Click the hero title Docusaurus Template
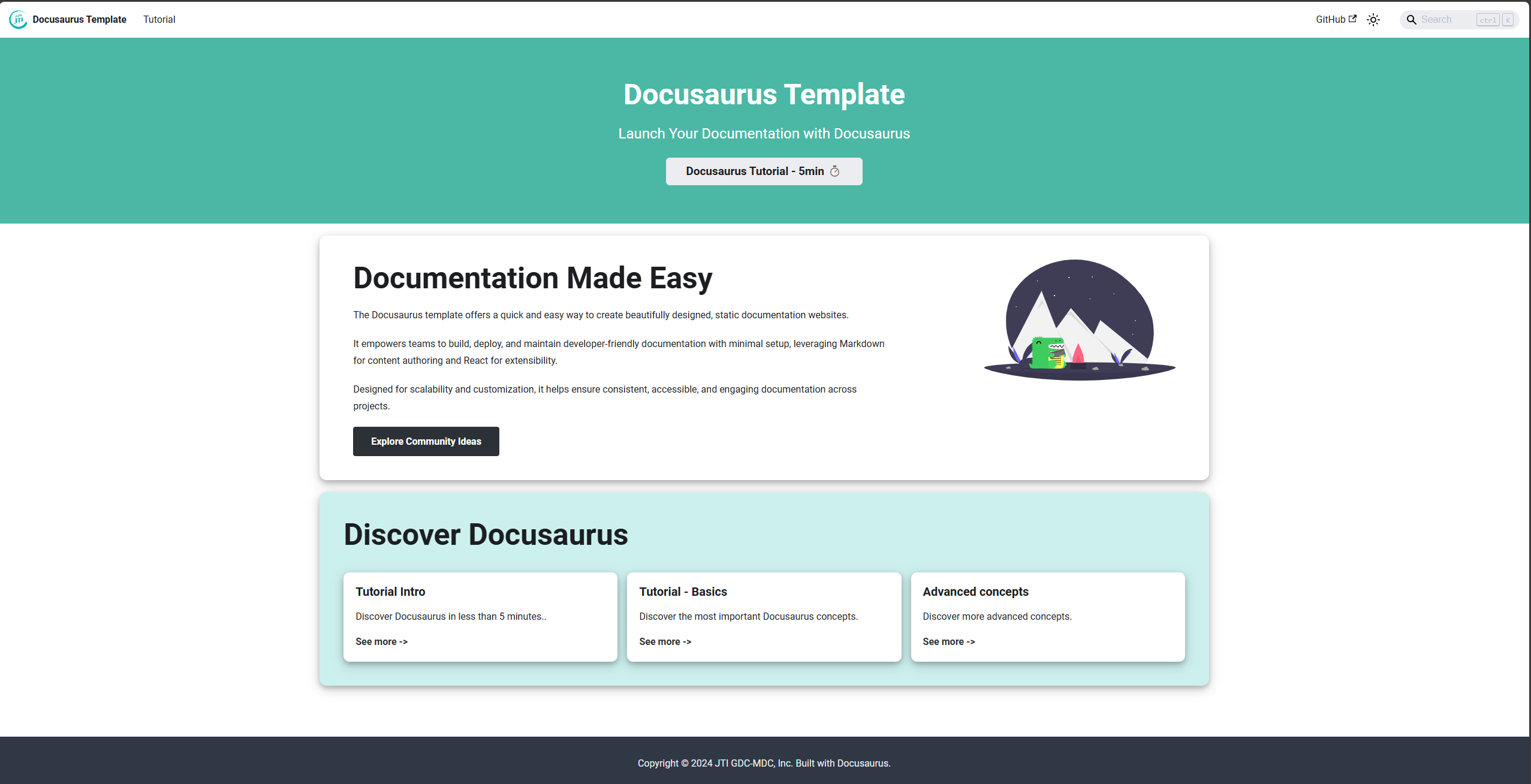This screenshot has width=1531, height=784. point(764,95)
